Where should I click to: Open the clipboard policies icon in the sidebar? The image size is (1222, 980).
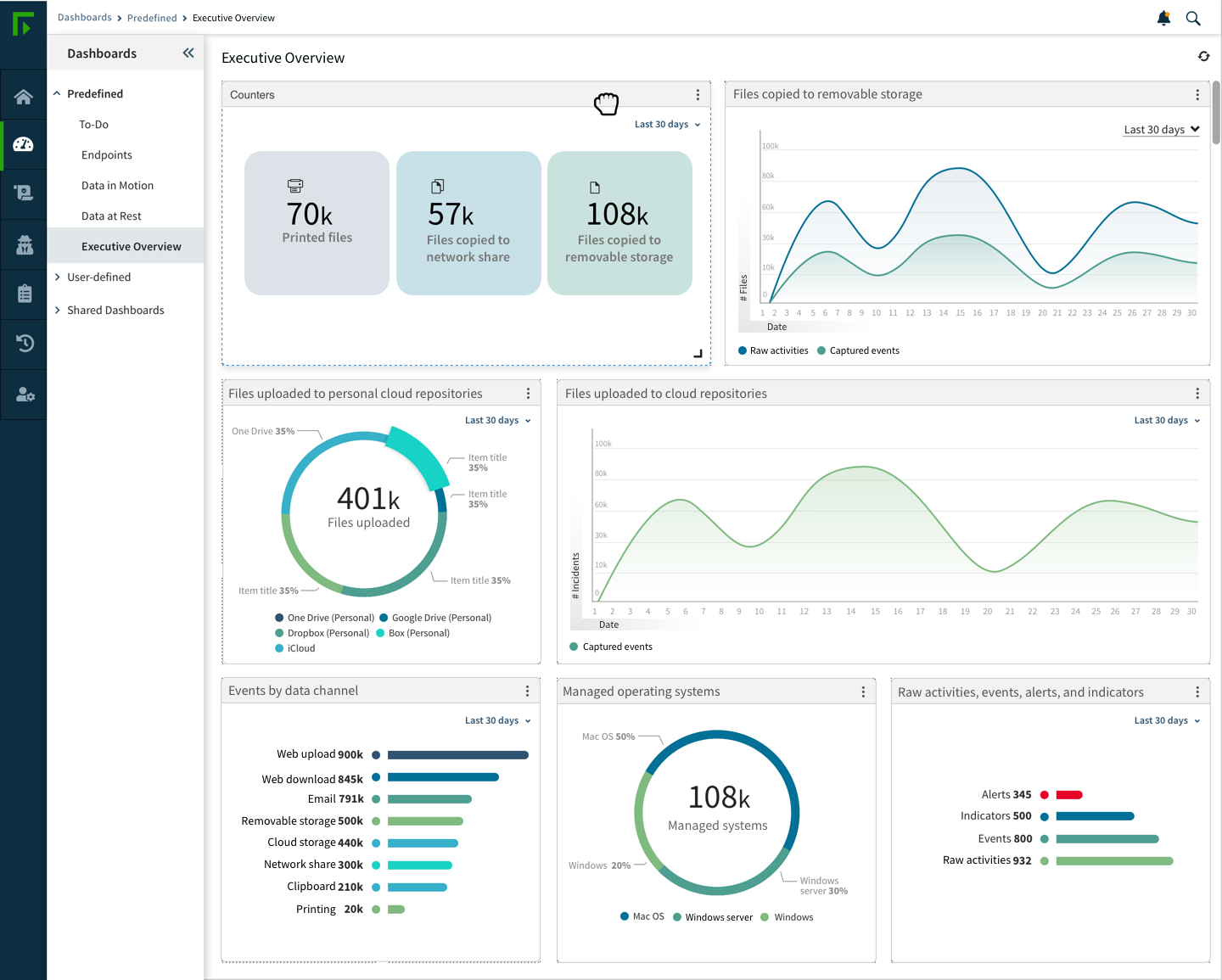tap(24, 294)
